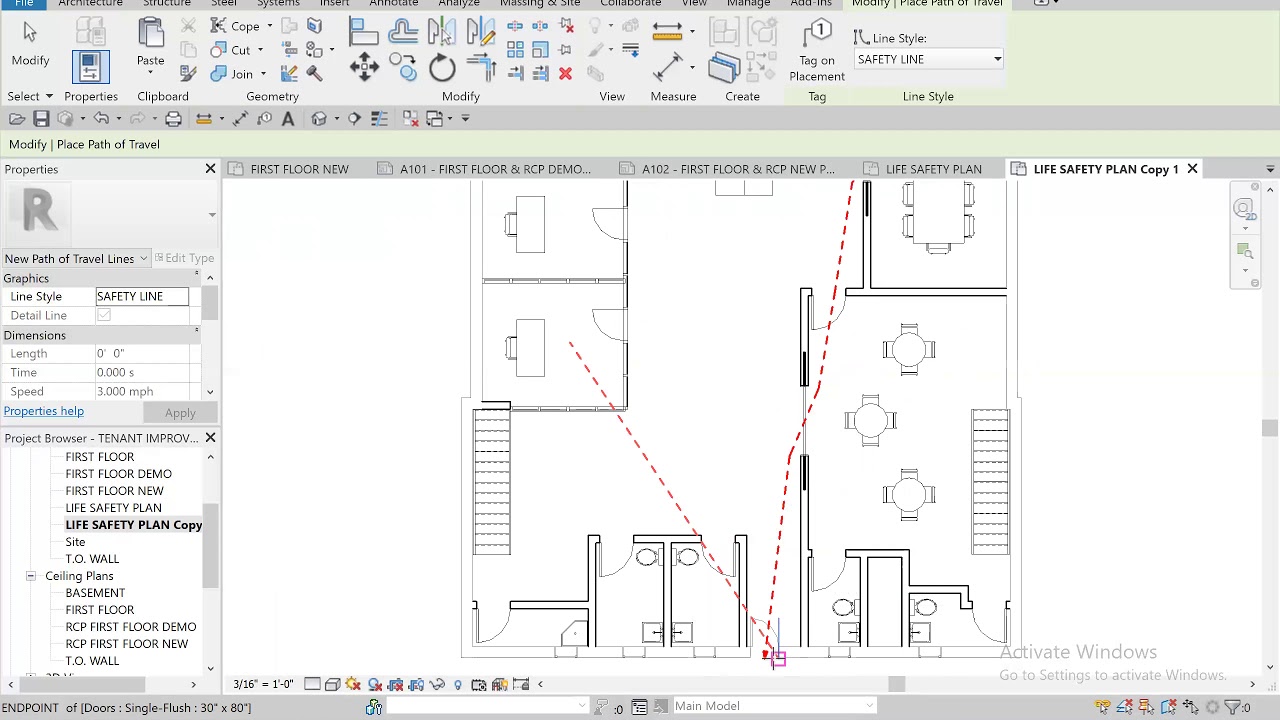
Task: Open the File menu
Action: (24, 4)
